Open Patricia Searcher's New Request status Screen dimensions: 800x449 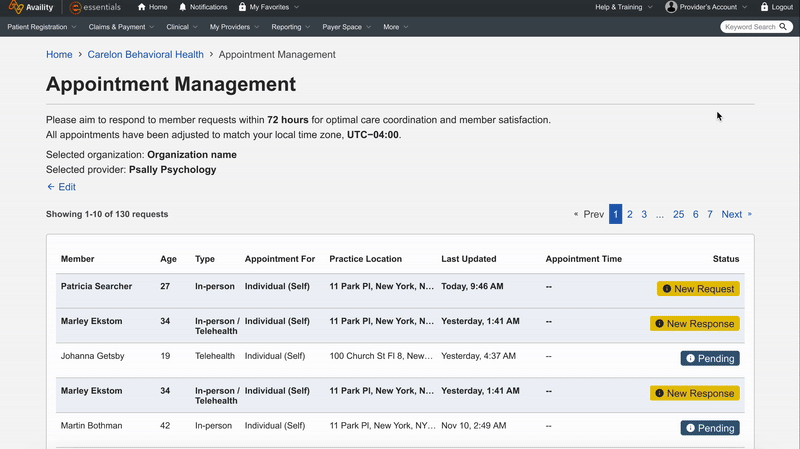(698, 289)
